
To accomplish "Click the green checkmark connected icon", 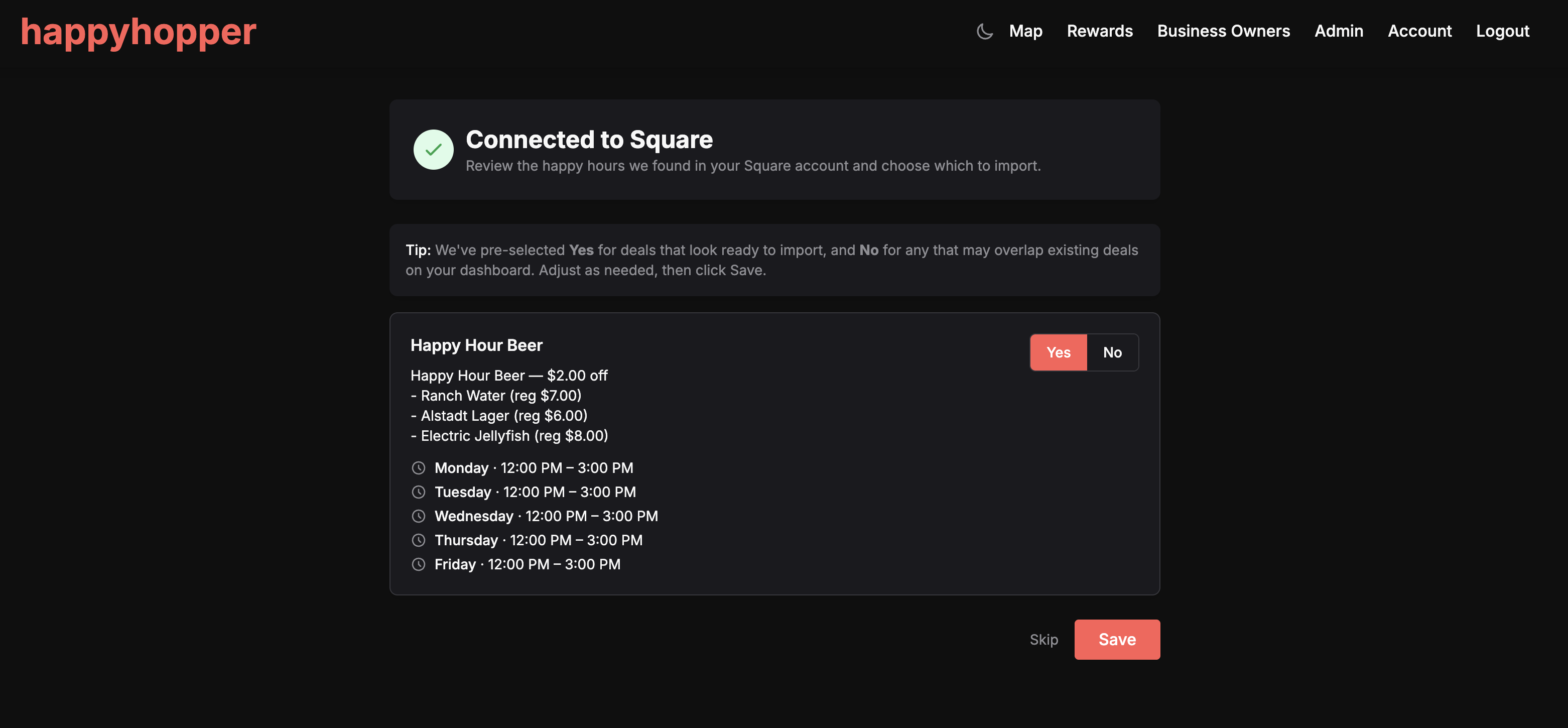I will (x=433, y=150).
